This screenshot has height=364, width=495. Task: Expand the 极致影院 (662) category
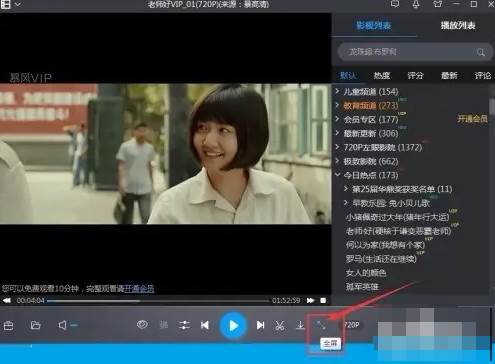pos(337,161)
